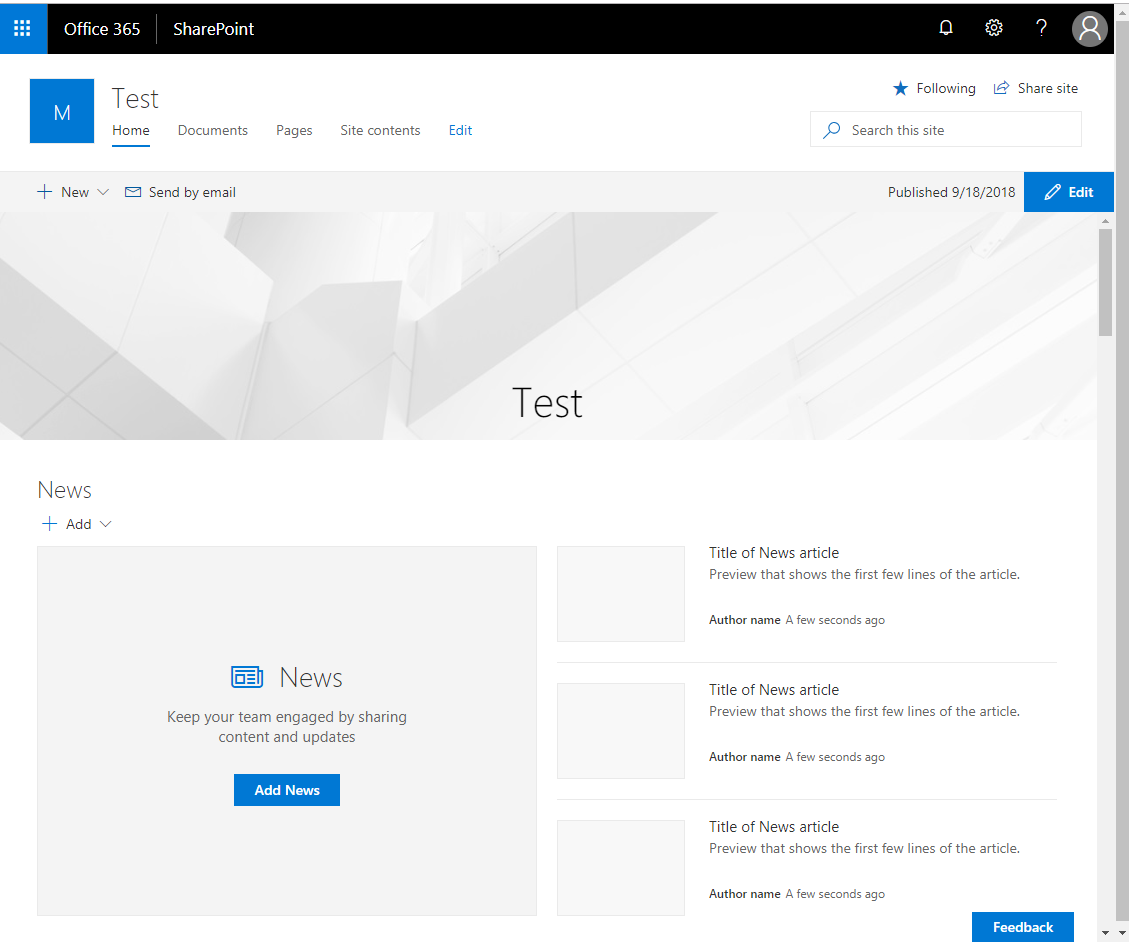1129x942 pixels.
Task: Open the notifications bell
Action: [945, 28]
